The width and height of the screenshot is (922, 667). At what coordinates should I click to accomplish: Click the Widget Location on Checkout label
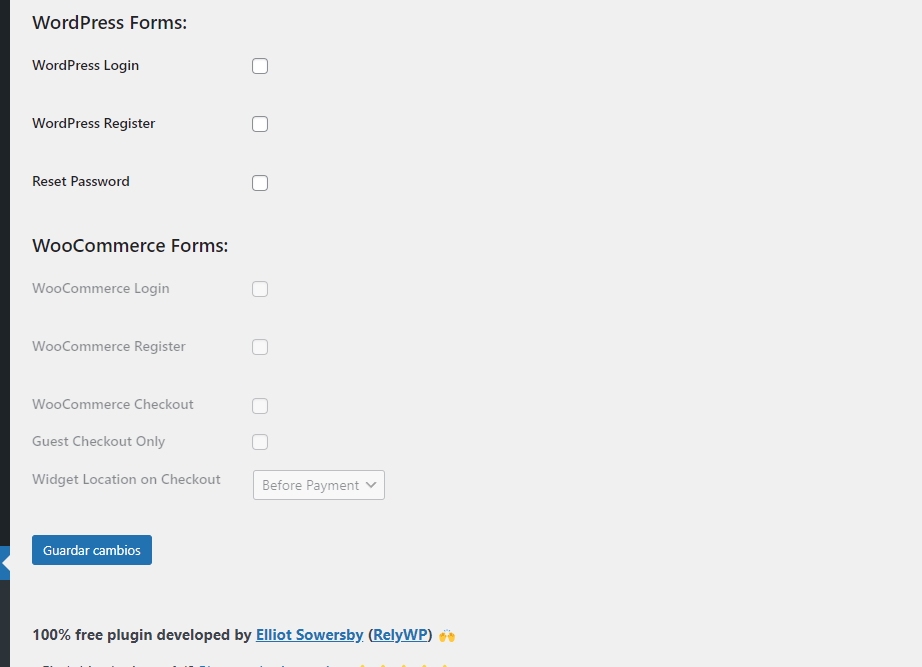point(126,479)
